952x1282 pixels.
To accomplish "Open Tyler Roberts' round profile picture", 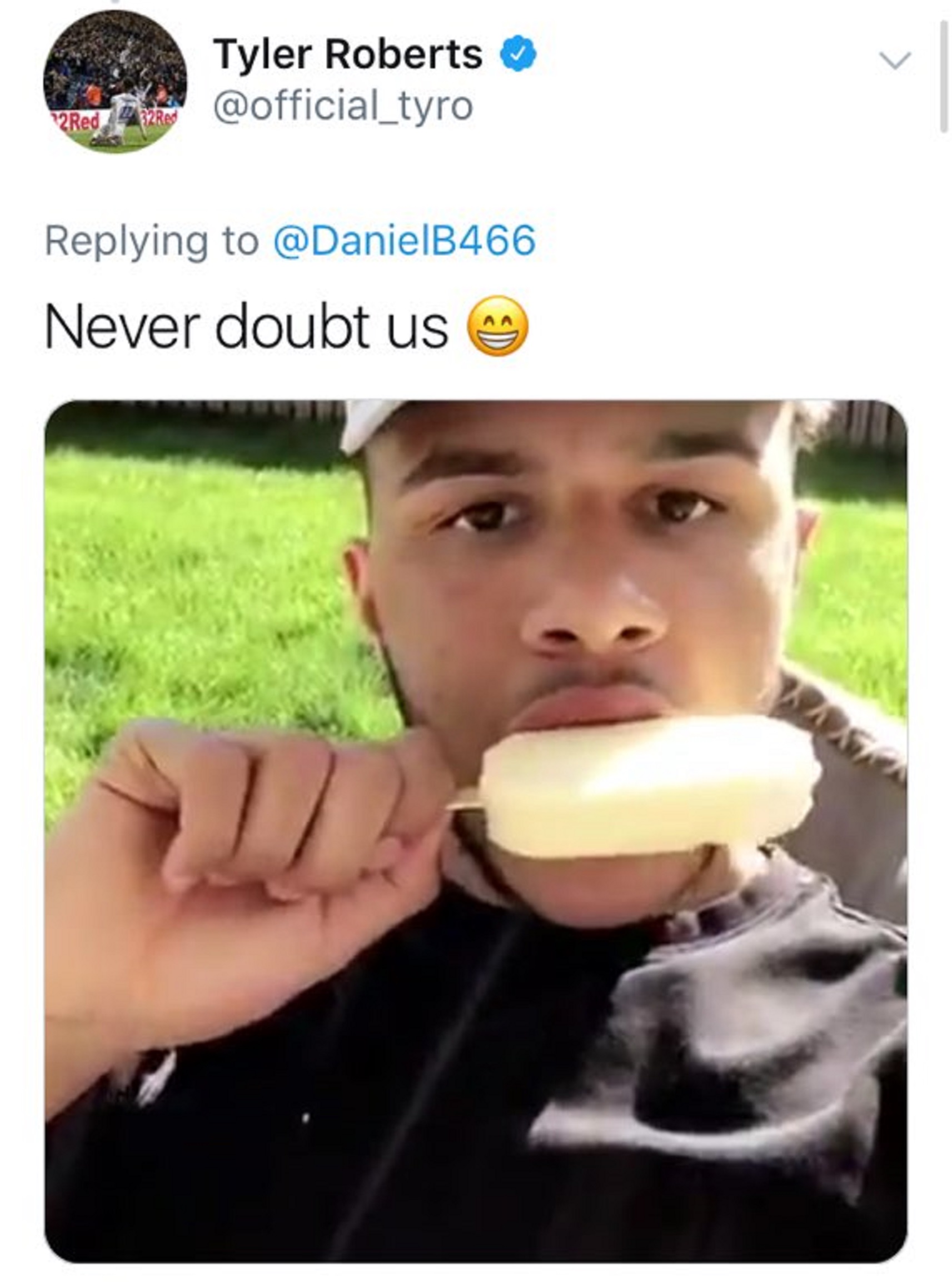I will coord(115,81).
